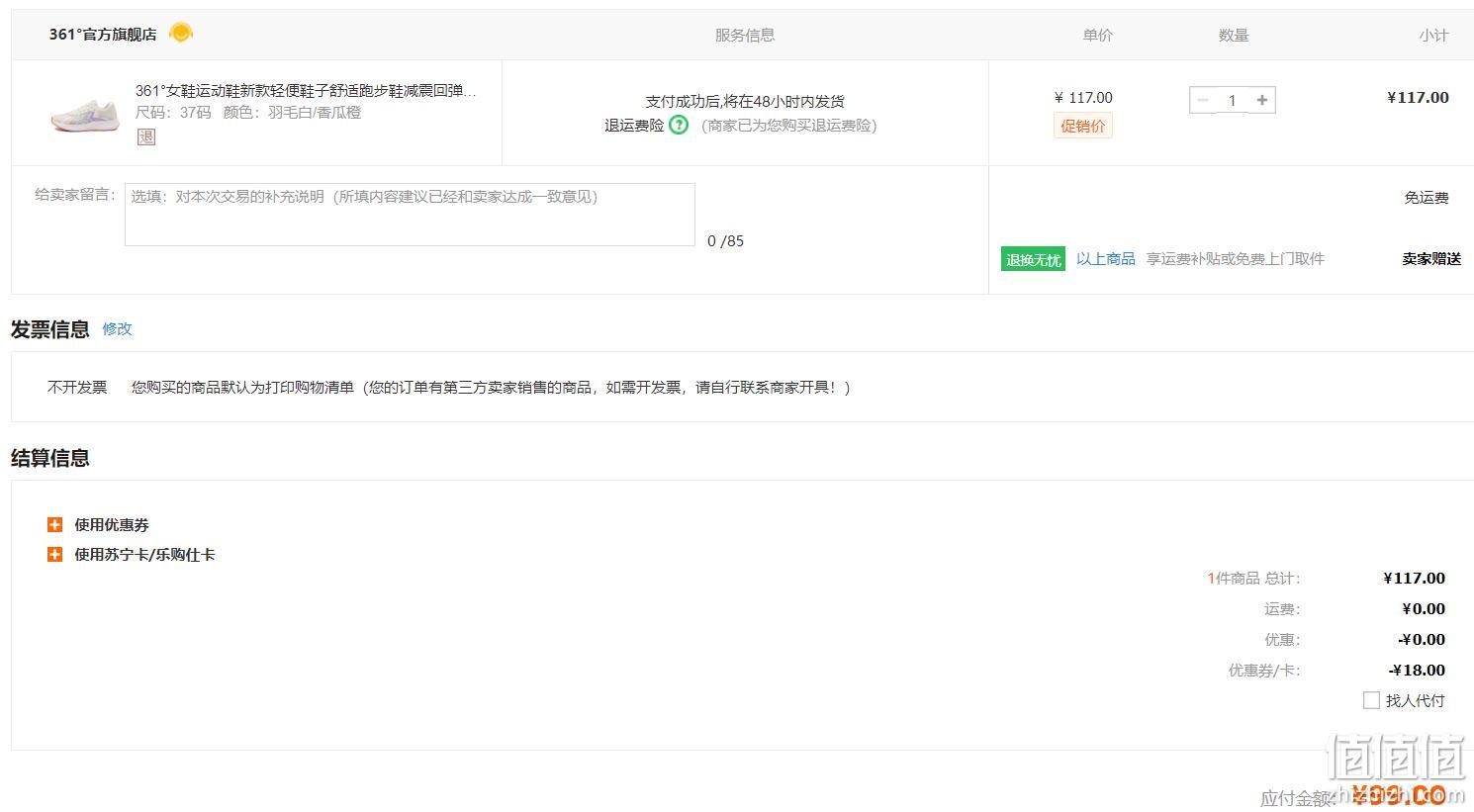Select the size and color line 尺码：37码

point(248,113)
